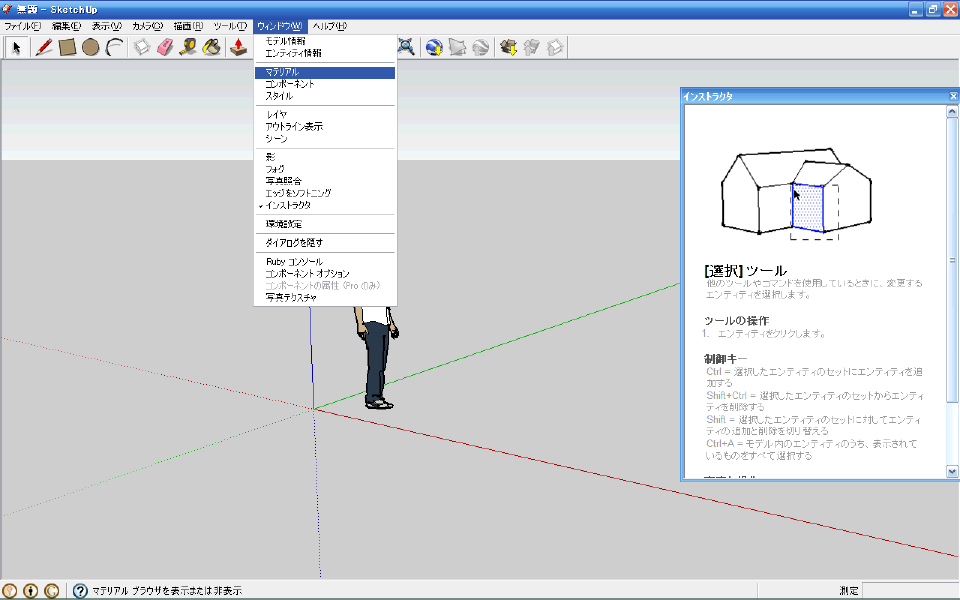Viewport: 960px width, 600px height.
Task: Expand the ファイル menu
Action: pos(23,26)
